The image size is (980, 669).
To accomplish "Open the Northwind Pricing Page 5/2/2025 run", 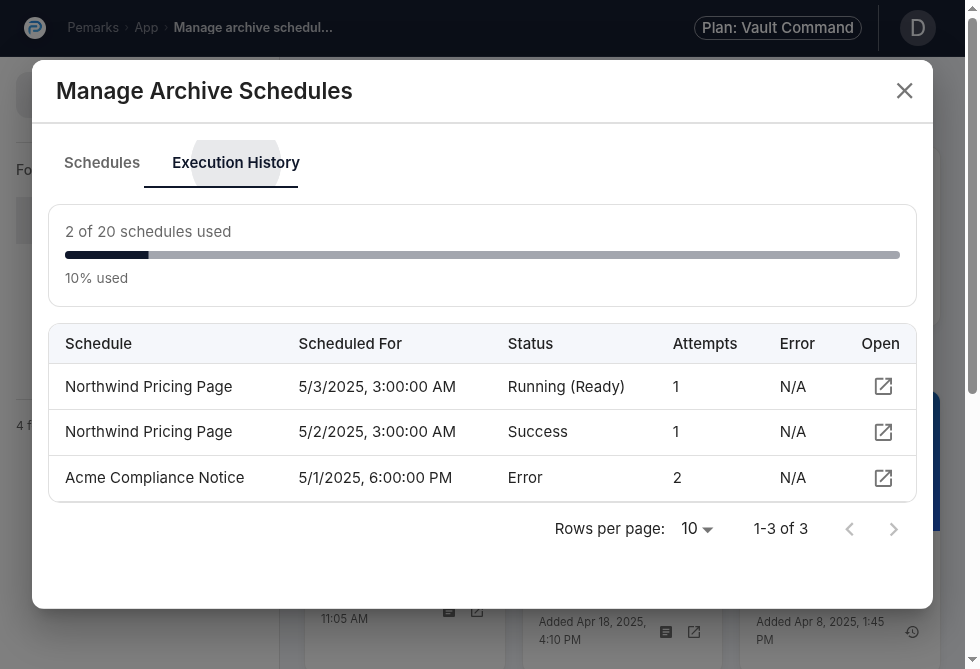I will [883, 432].
